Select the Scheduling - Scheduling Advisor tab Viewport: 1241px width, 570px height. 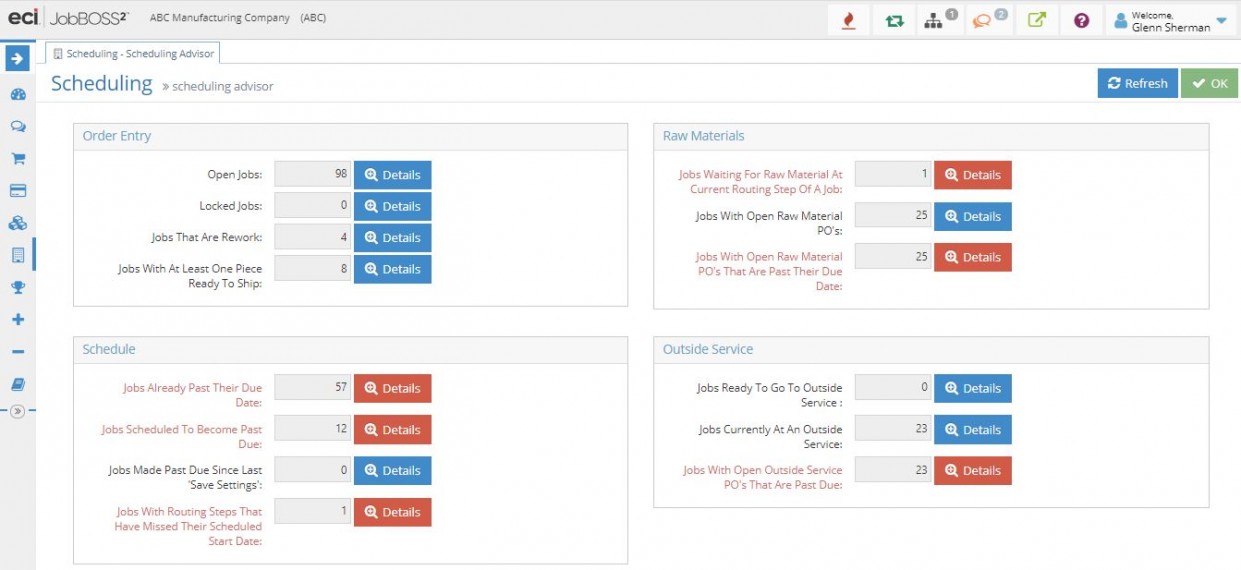click(x=133, y=53)
